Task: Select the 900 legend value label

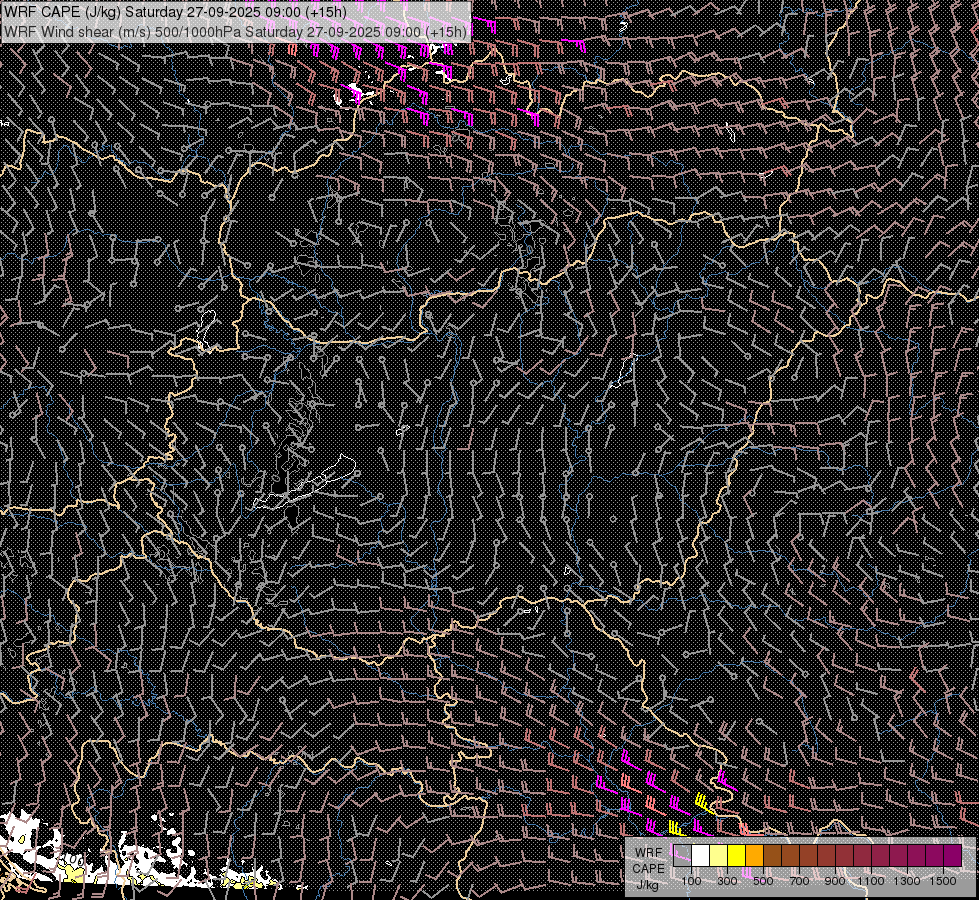Action: click(835, 881)
